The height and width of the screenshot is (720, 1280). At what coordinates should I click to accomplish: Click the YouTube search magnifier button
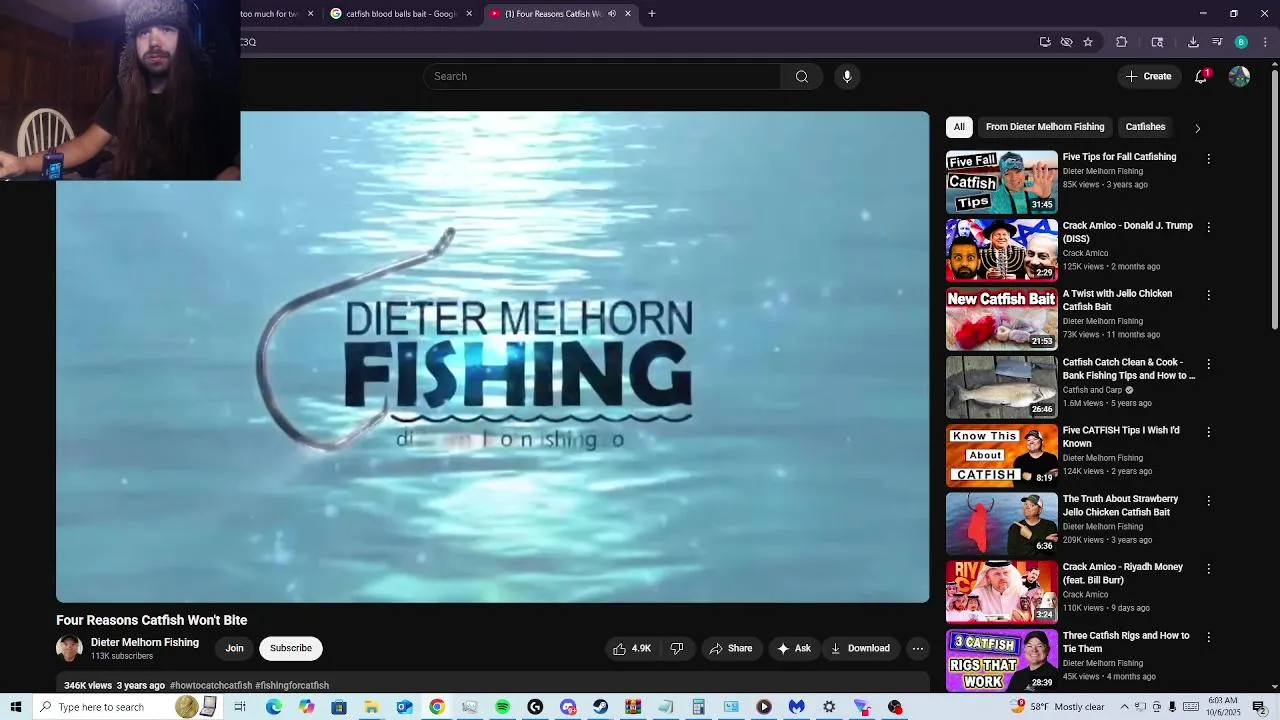coord(801,77)
